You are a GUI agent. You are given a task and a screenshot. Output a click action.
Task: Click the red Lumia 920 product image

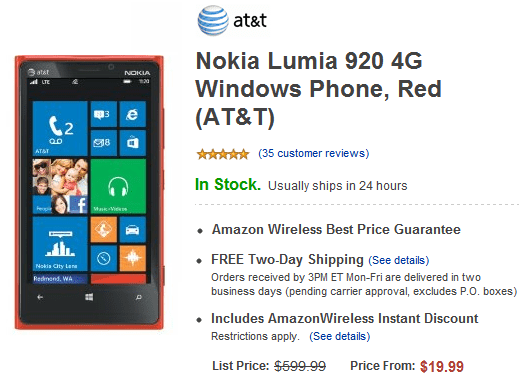[x=90, y=192]
